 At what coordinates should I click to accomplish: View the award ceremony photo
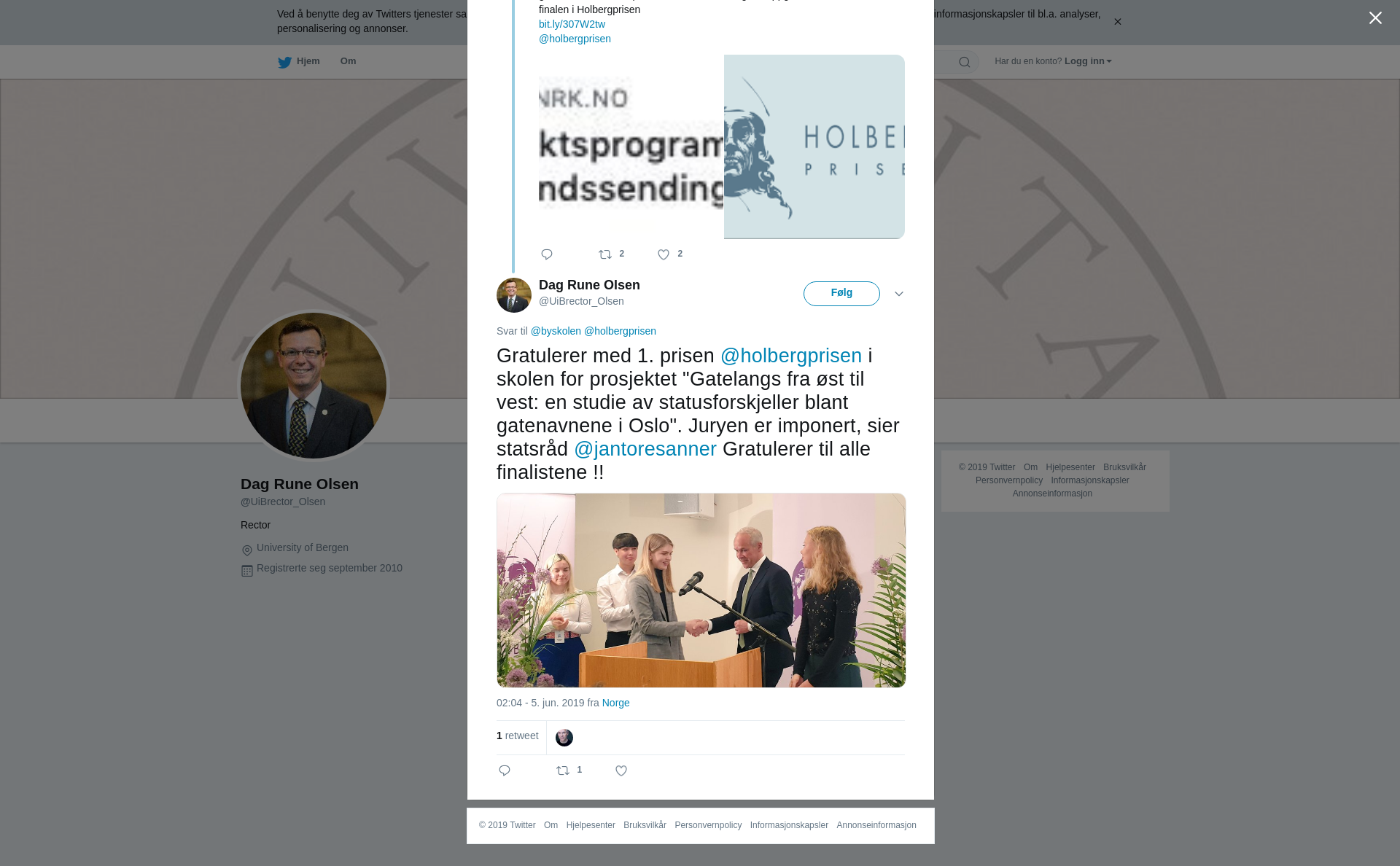pyautogui.click(x=701, y=590)
